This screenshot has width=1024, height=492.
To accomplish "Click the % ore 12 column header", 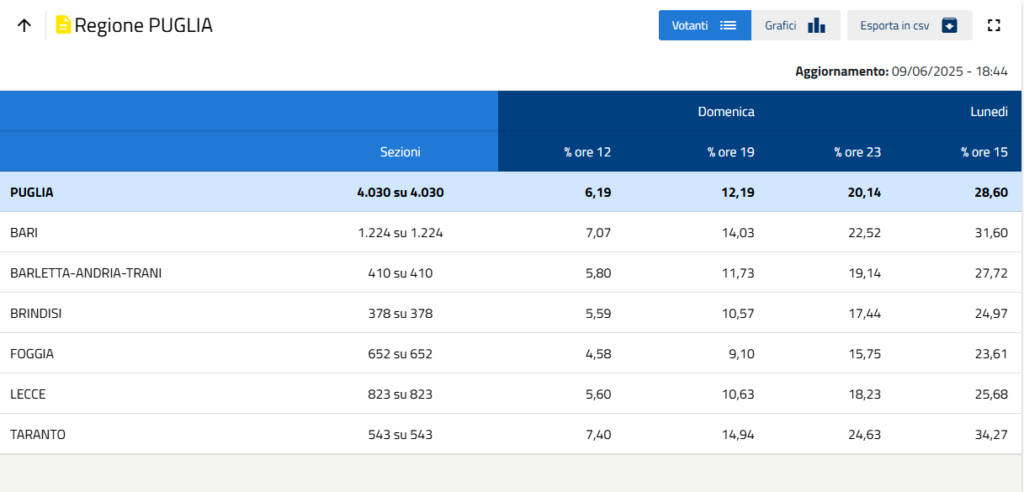I will coord(587,152).
